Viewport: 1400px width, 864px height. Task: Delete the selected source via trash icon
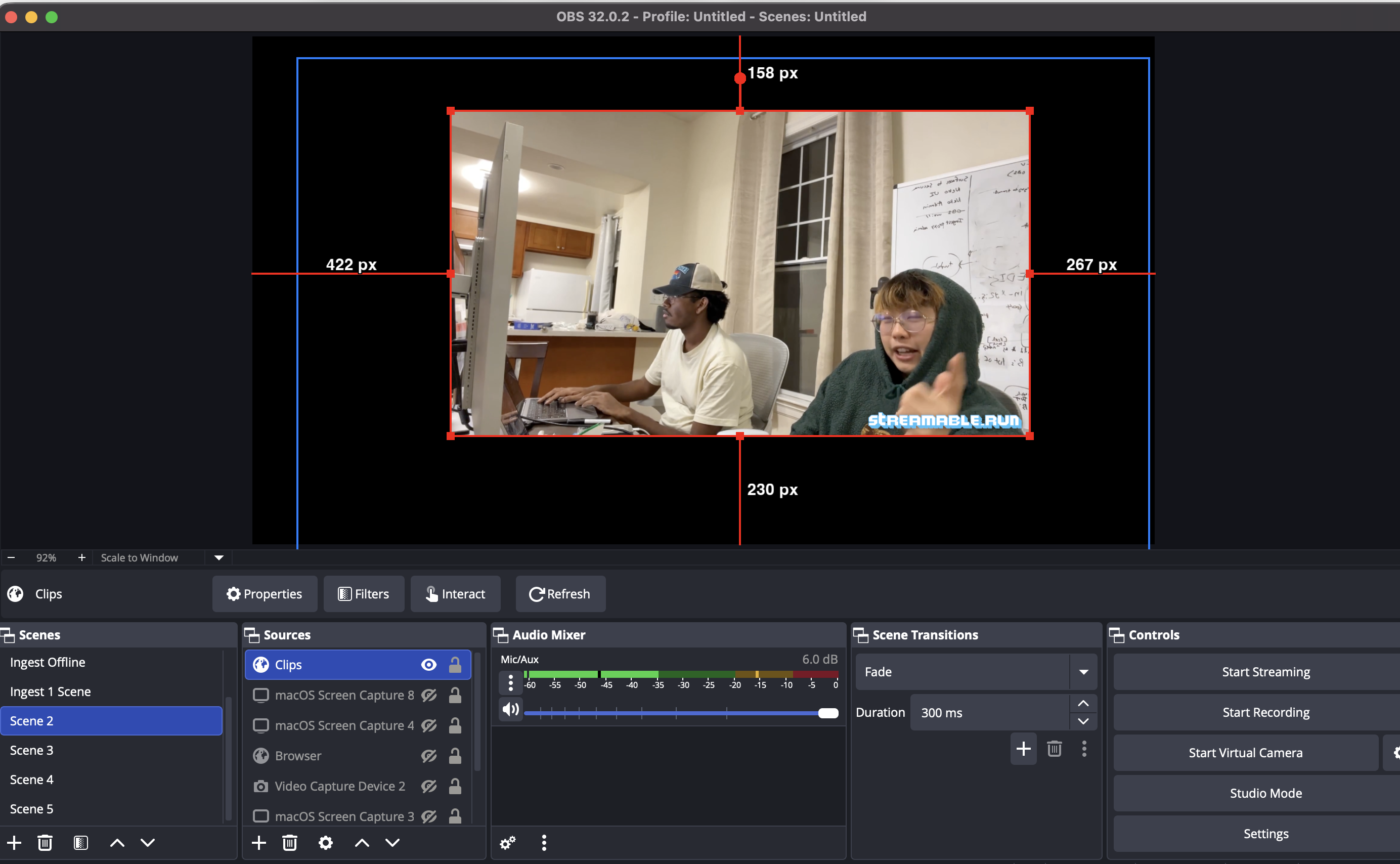290,842
